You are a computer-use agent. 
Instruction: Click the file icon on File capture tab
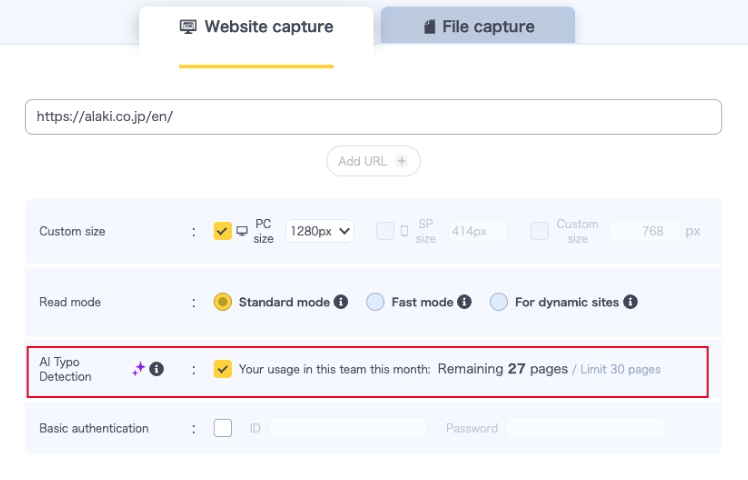429,27
